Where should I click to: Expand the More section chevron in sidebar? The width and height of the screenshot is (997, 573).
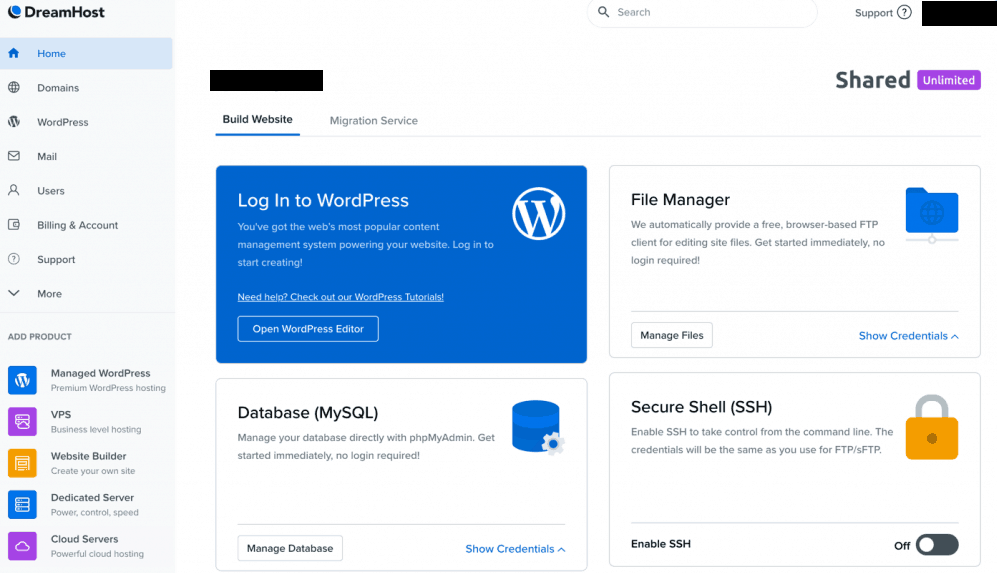13,293
